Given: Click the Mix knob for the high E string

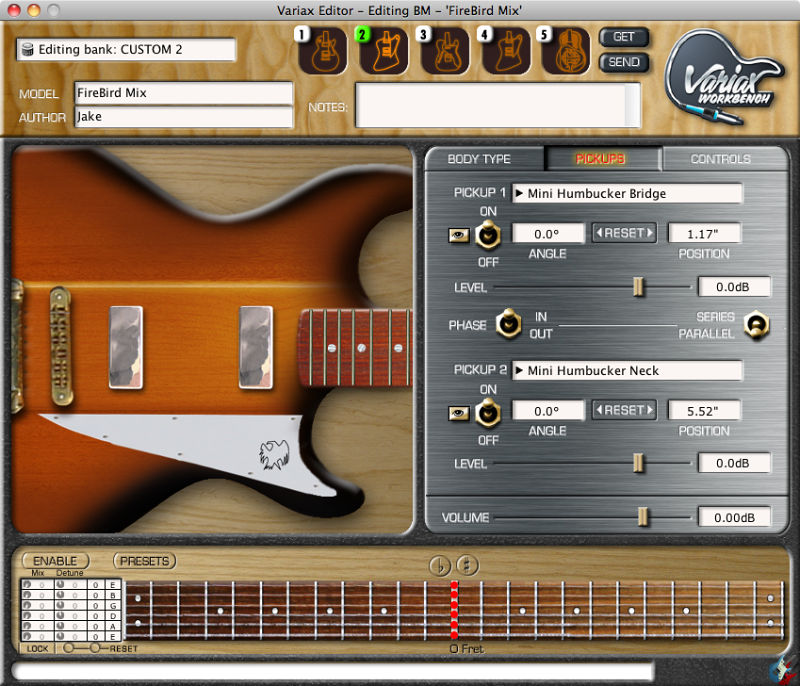Looking at the screenshot, I should point(27,585).
